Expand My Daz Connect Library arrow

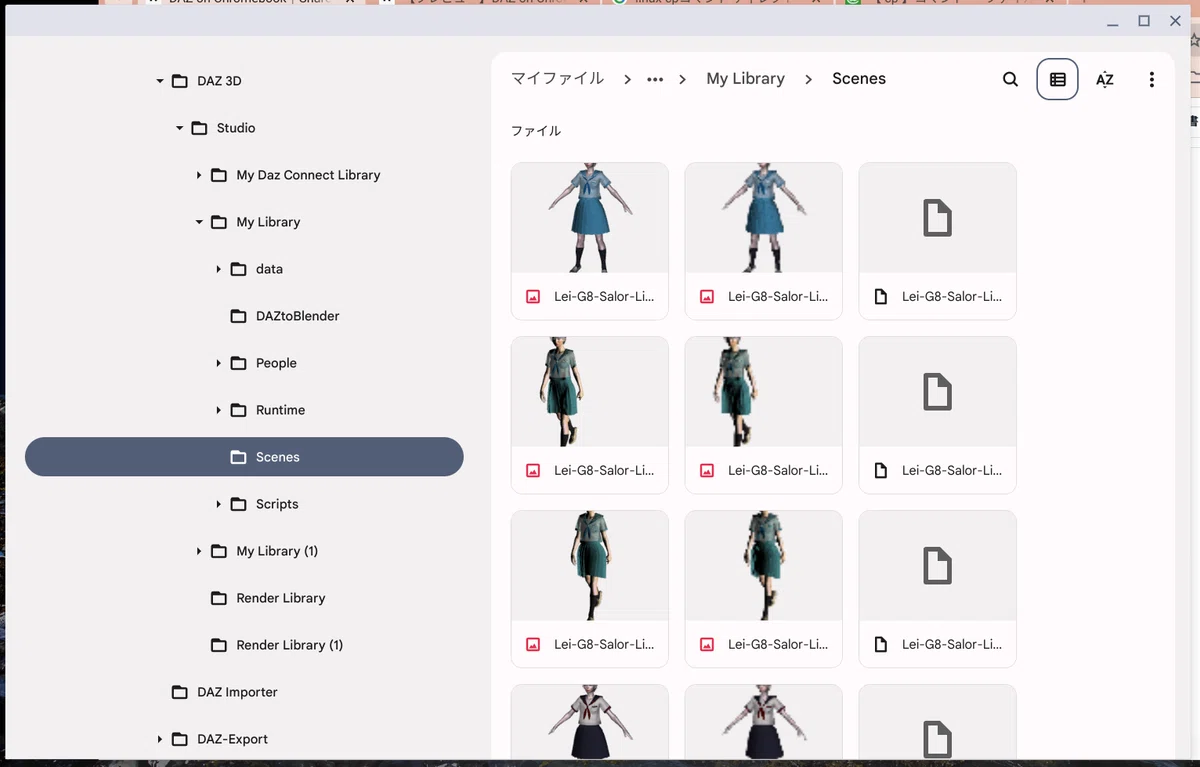(199, 175)
